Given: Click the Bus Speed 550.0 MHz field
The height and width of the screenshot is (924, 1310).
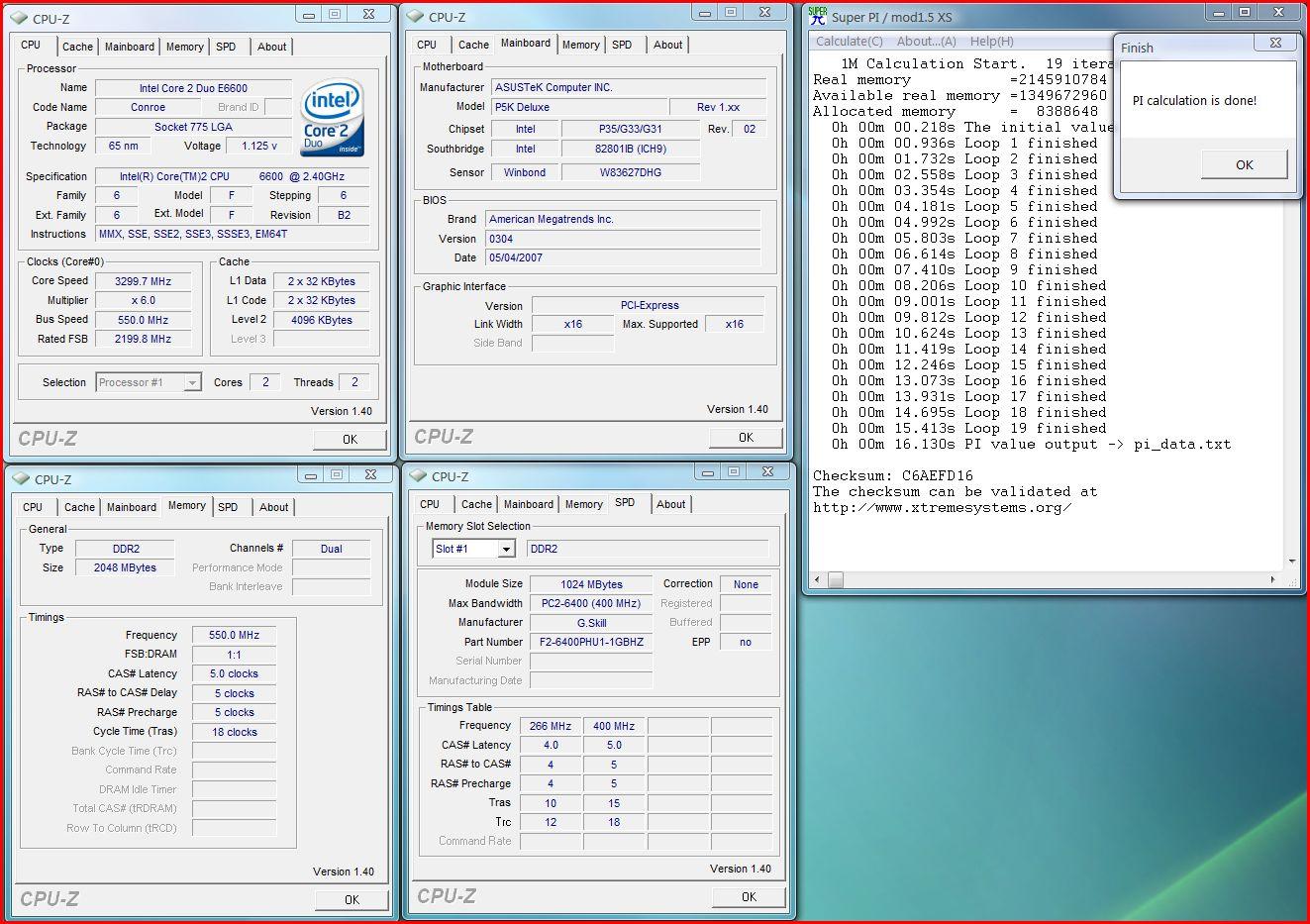Looking at the screenshot, I should coord(143,320).
